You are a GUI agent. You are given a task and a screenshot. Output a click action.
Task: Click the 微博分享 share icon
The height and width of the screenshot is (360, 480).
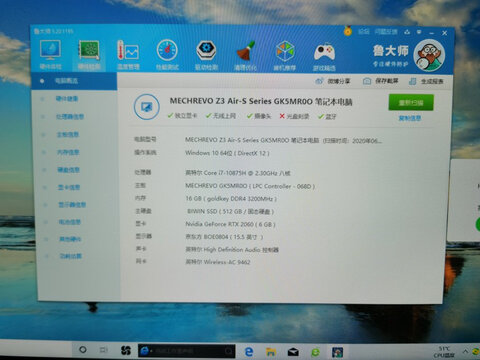(319, 81)
